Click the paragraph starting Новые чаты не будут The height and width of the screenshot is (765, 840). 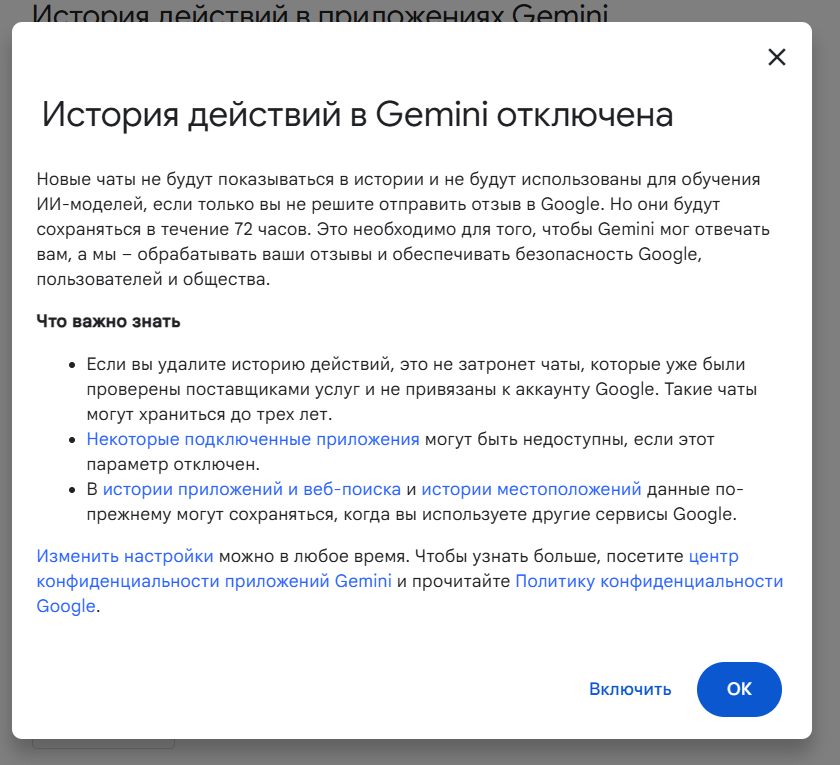pyautogui.click(x=403, y=229)
